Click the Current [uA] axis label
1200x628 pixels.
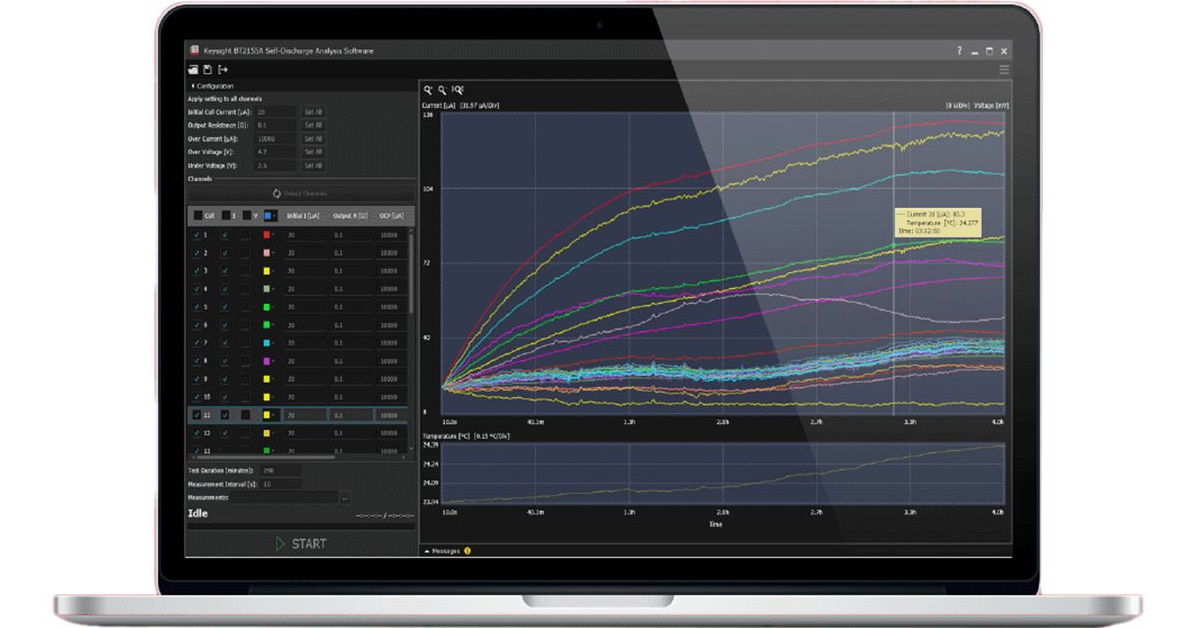[439, 104]
